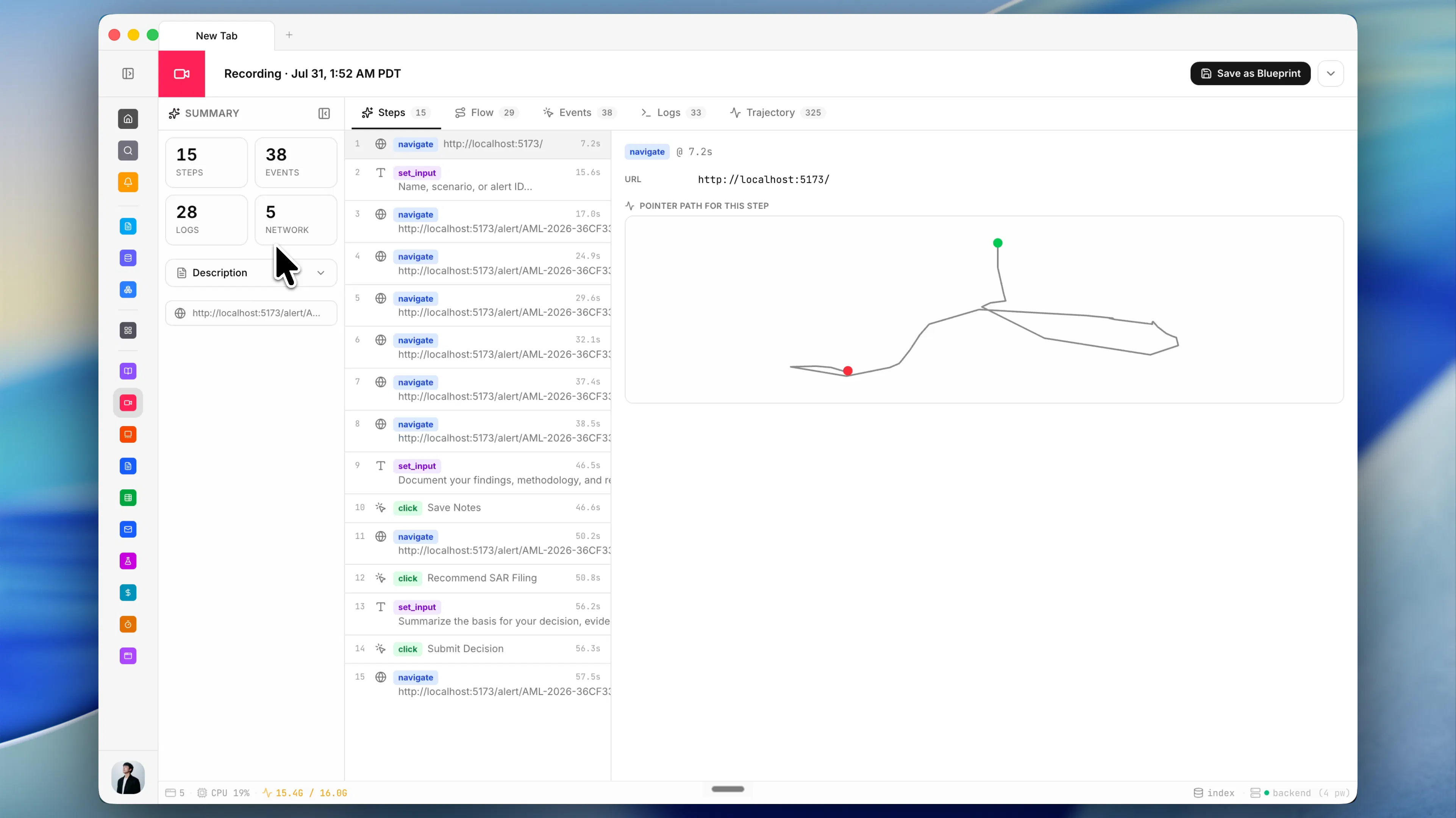
Task: Expand the Description section
Action: coord(251,273)
